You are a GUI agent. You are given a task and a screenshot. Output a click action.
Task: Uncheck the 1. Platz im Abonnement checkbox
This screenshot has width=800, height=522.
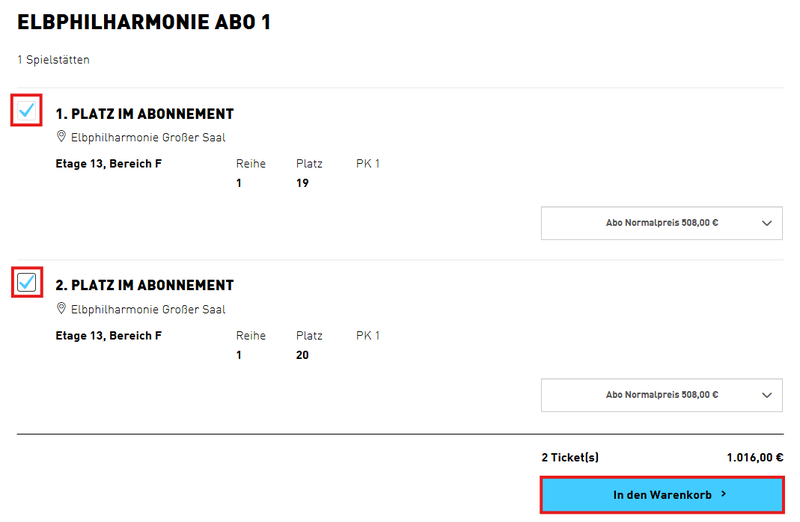pos(27,110)
